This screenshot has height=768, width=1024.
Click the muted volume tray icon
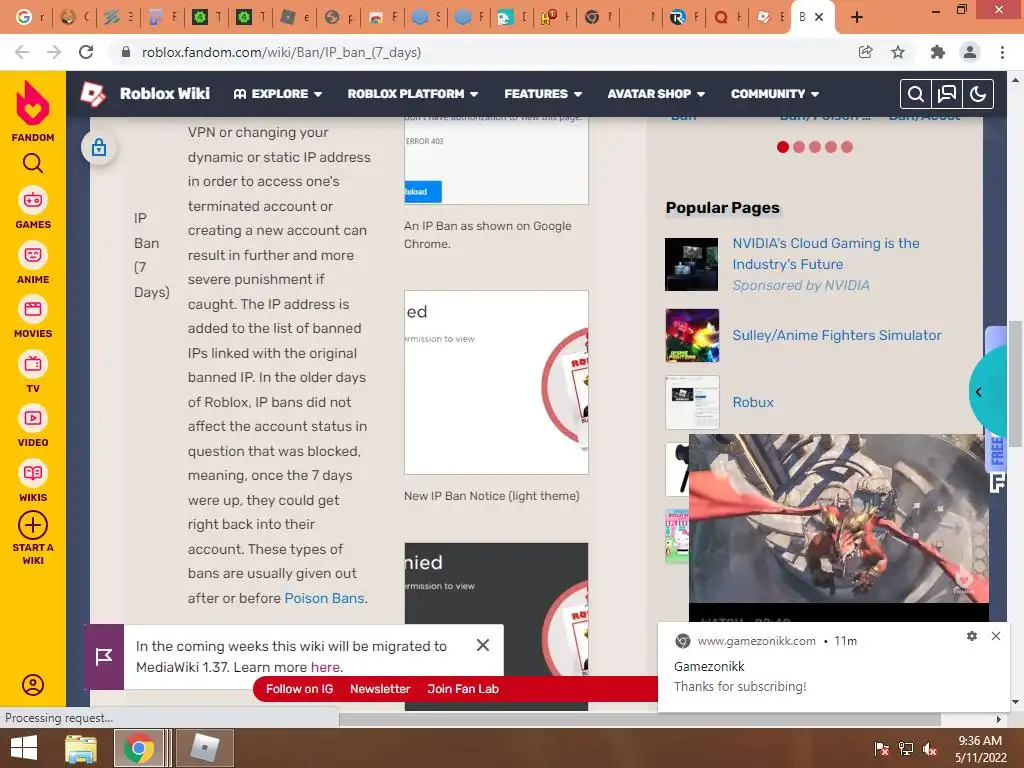pyautogui.click(x=930, y=748)
